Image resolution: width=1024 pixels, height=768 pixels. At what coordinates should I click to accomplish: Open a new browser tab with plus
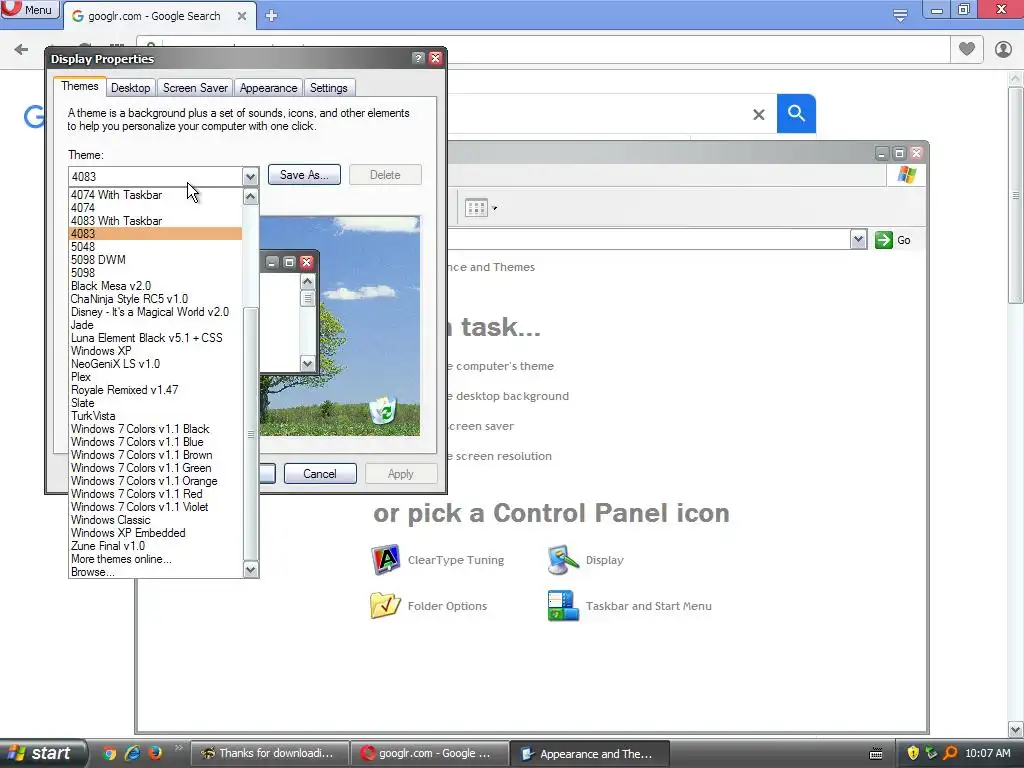pyautogui.click(x=272, y=16)
